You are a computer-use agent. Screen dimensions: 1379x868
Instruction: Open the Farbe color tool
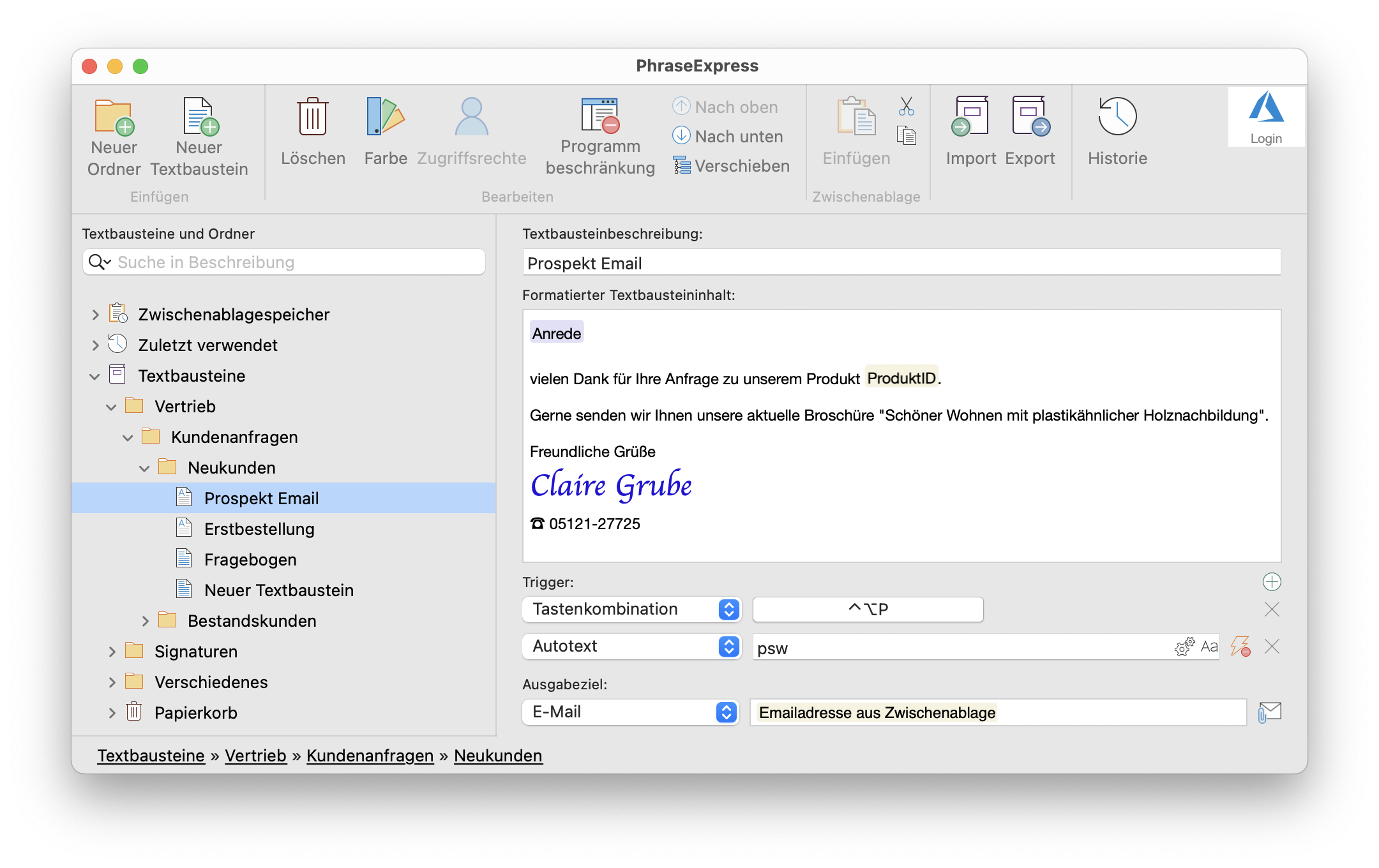[386, 117]
